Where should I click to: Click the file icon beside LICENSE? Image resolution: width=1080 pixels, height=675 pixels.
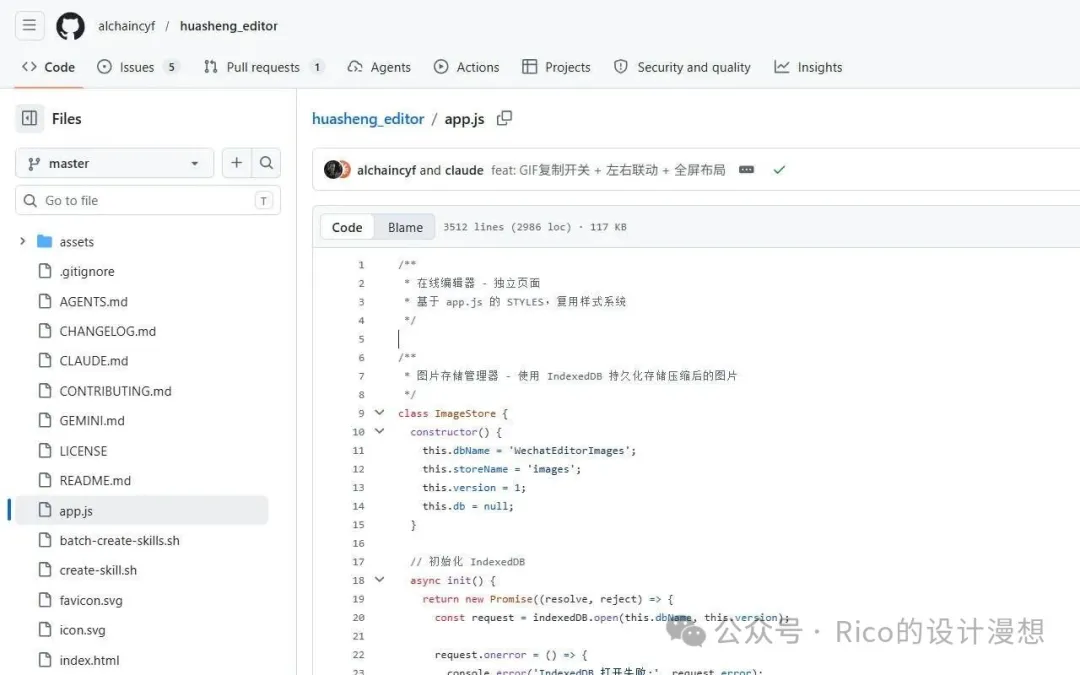point(45,450)
